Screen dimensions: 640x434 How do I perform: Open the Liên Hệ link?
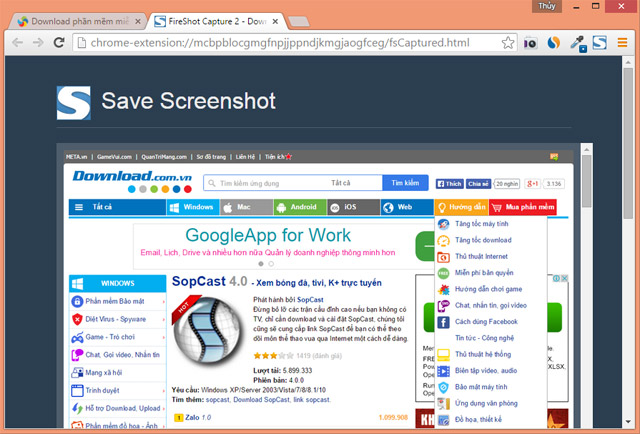pyautogui.click(x=245, y=157)
